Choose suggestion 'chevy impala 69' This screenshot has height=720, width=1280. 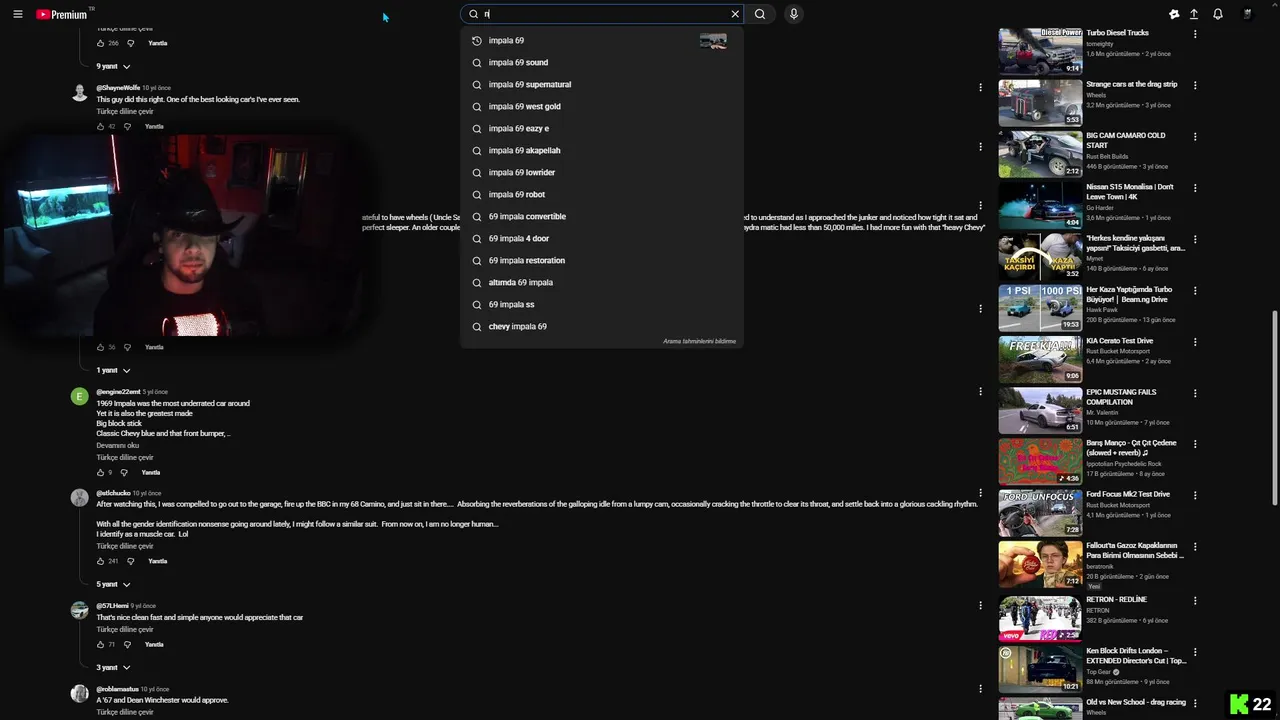[x=601, y=326]
